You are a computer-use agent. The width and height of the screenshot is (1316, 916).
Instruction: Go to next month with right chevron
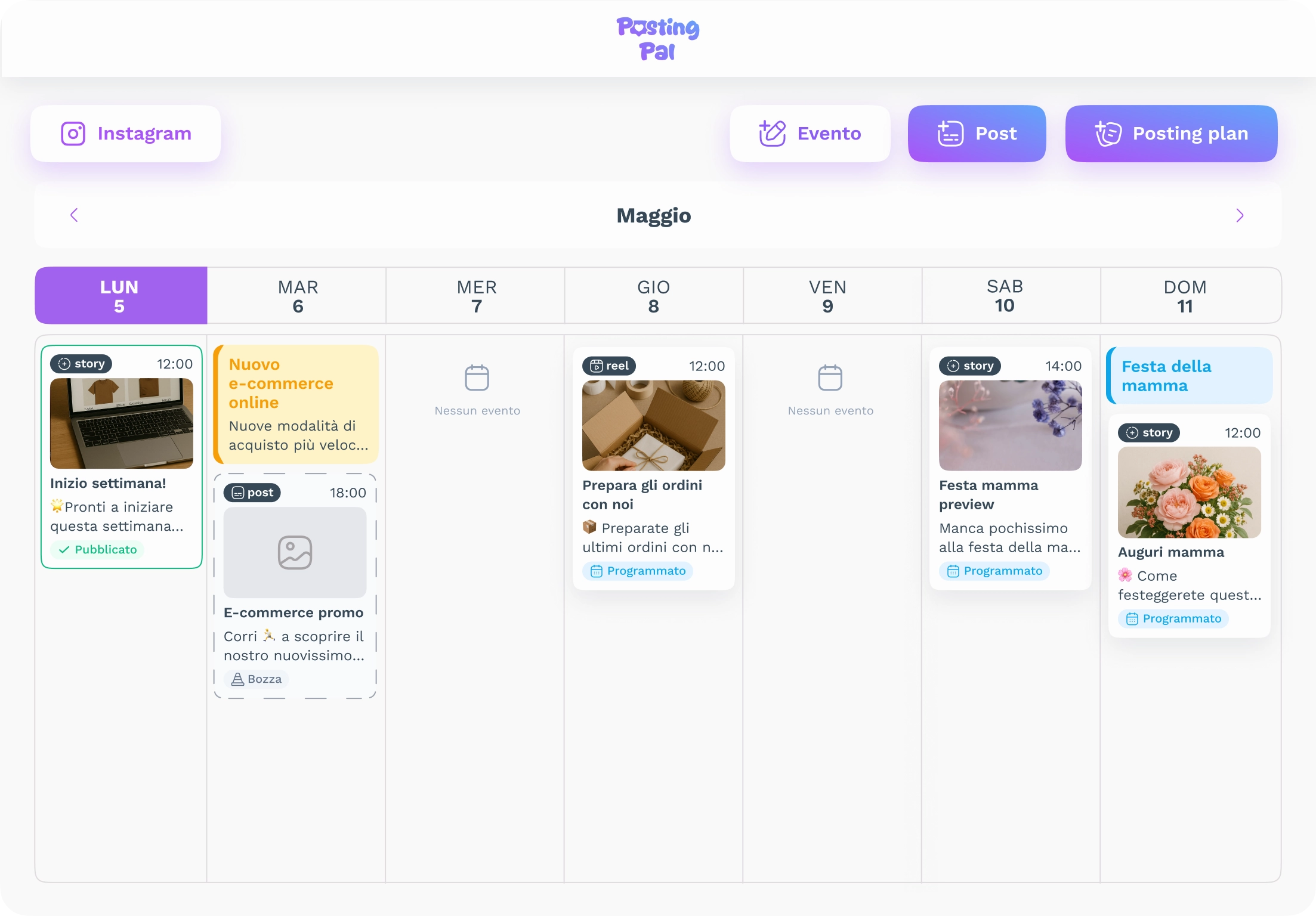pos(1240,215)
